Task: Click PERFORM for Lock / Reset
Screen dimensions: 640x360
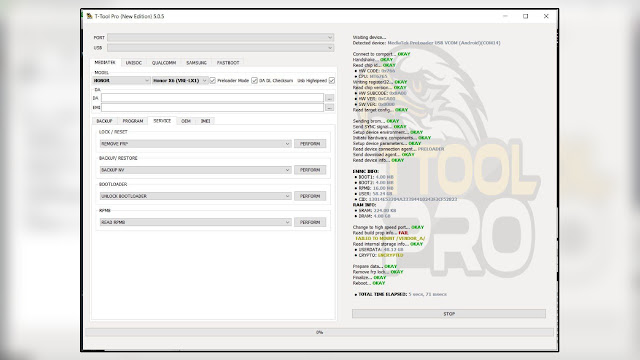Action: [310, 144]
